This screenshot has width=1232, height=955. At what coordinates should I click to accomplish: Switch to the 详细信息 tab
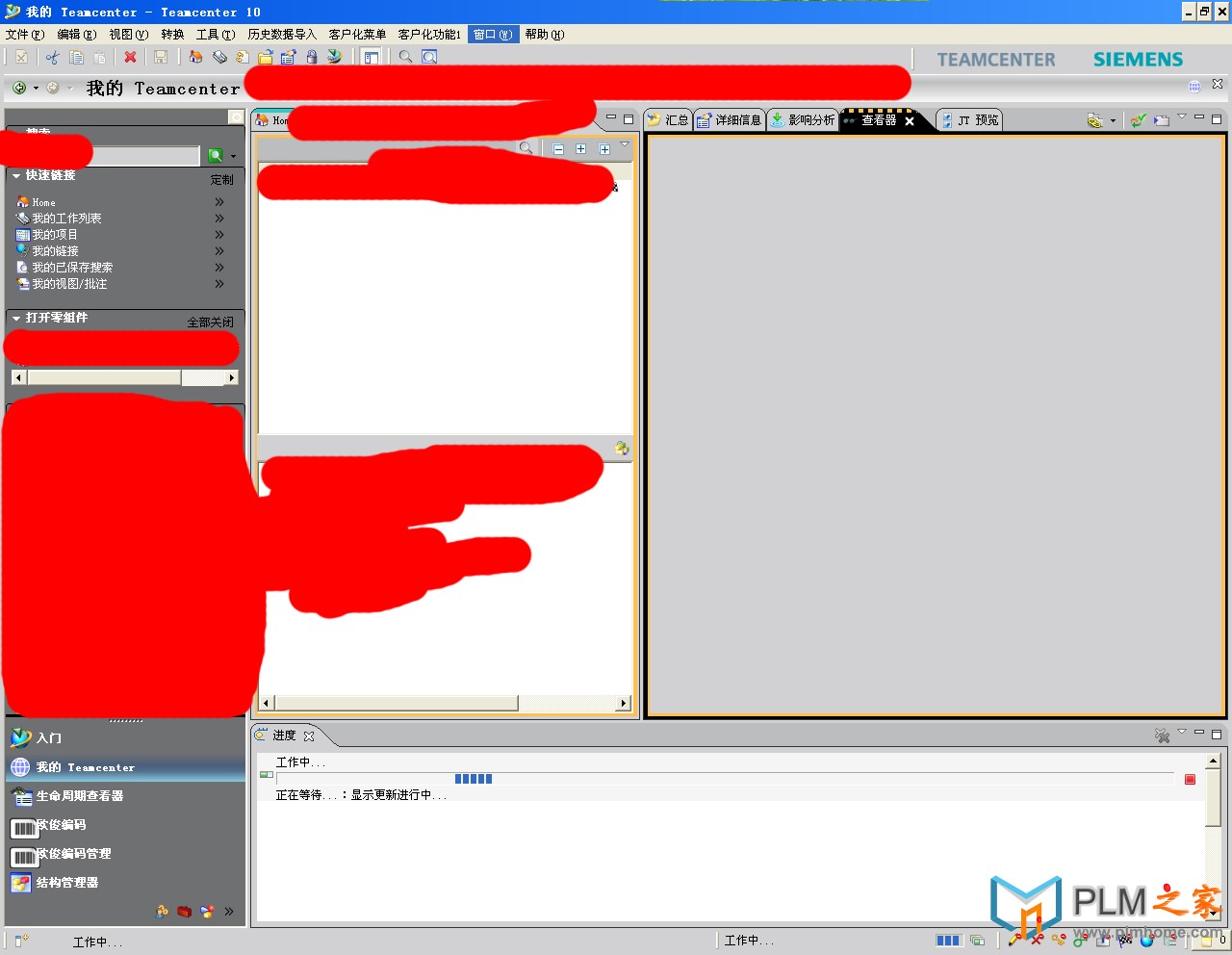click(x=729, y=120)
